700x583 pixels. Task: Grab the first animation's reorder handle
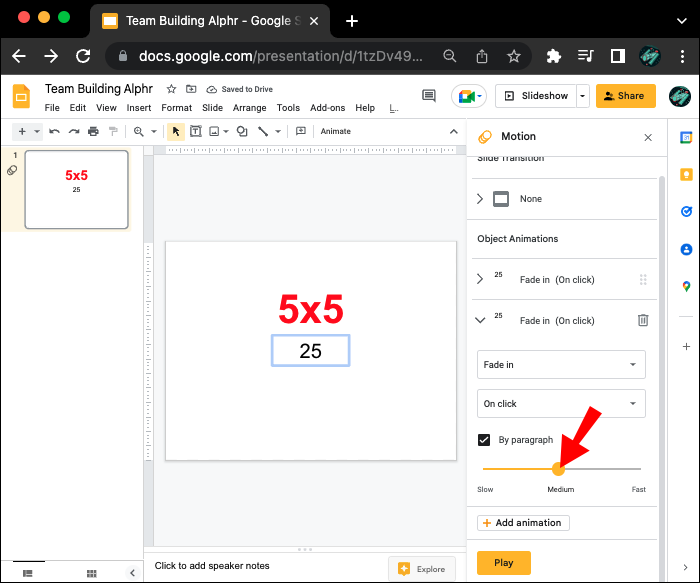643,279
